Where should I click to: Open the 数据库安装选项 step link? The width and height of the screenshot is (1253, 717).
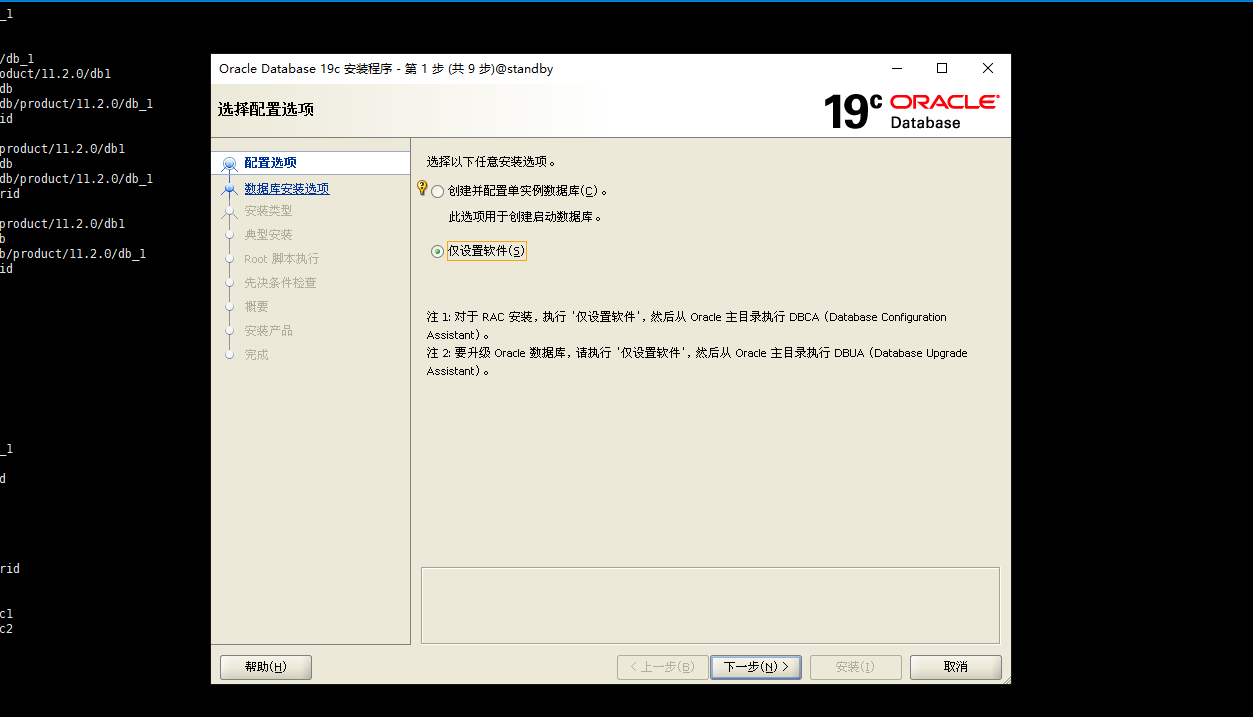[x=287, y=189]
